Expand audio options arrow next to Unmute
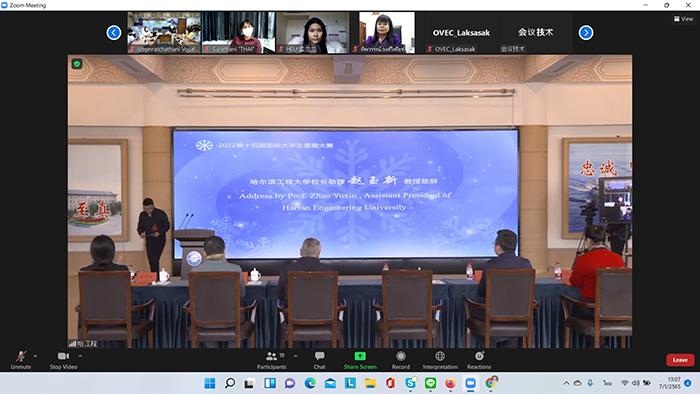700x394 pixels. pos(35,356)
